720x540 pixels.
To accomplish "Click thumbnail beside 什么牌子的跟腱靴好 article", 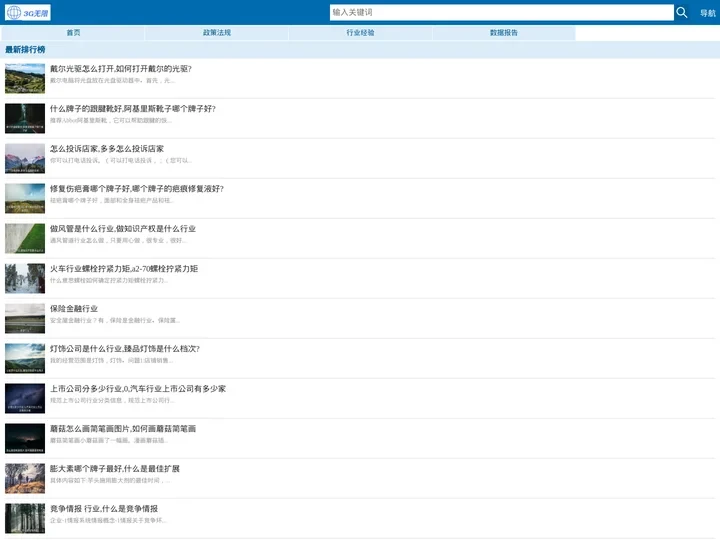I will coord(25,118).
